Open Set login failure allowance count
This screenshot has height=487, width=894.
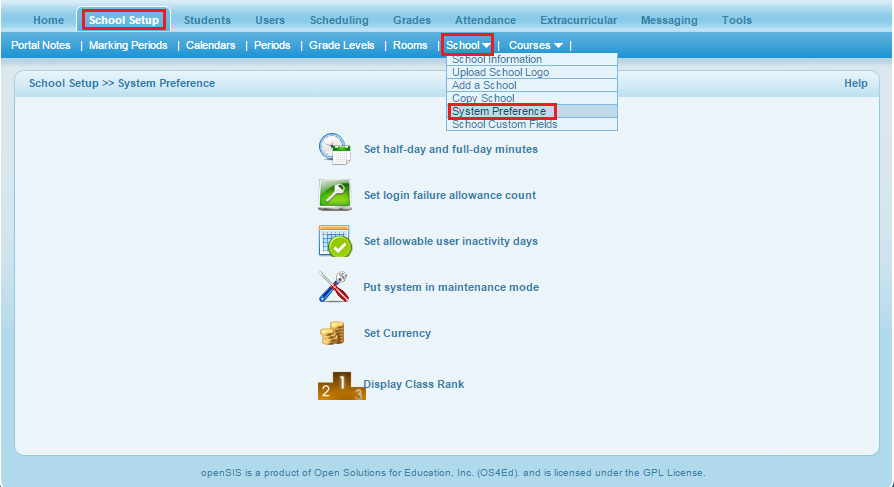click(x=450, y=195)
